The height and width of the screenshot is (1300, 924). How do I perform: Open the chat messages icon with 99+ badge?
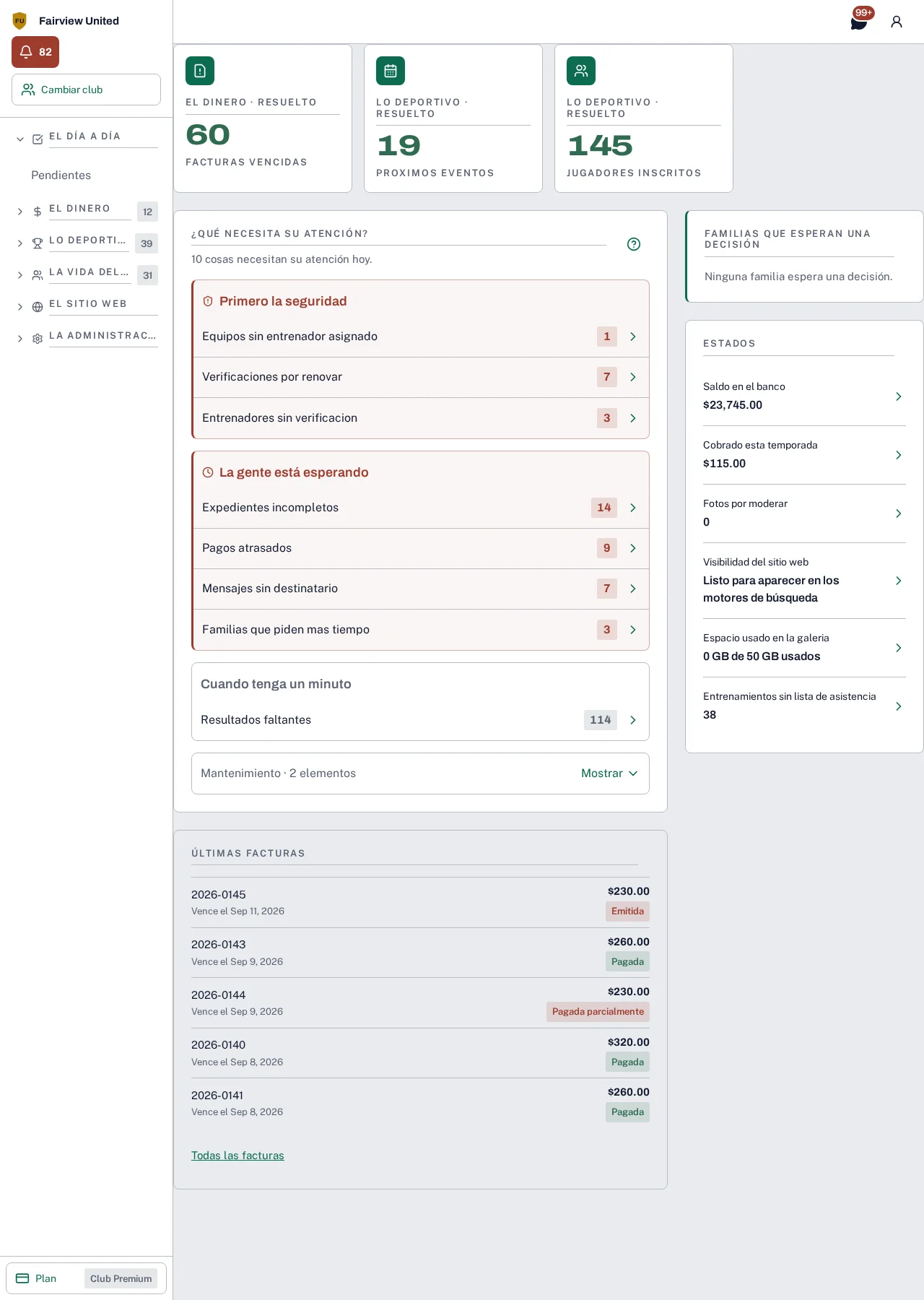point(859,22)
